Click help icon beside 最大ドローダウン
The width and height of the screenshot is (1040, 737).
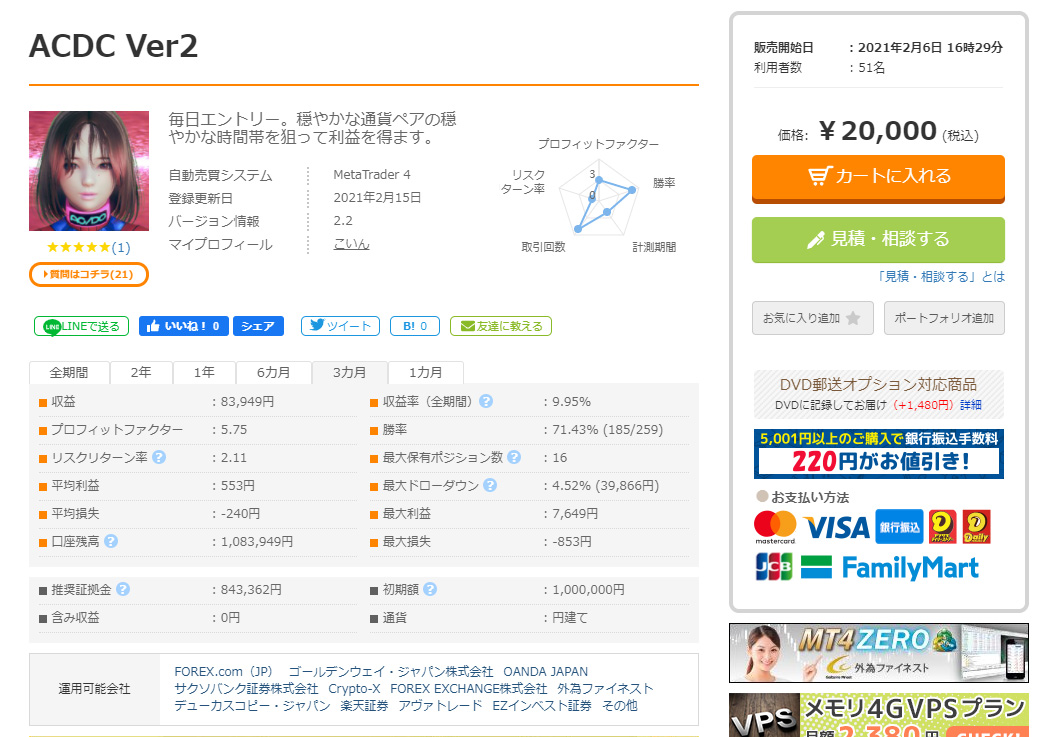tap(489, 485)
